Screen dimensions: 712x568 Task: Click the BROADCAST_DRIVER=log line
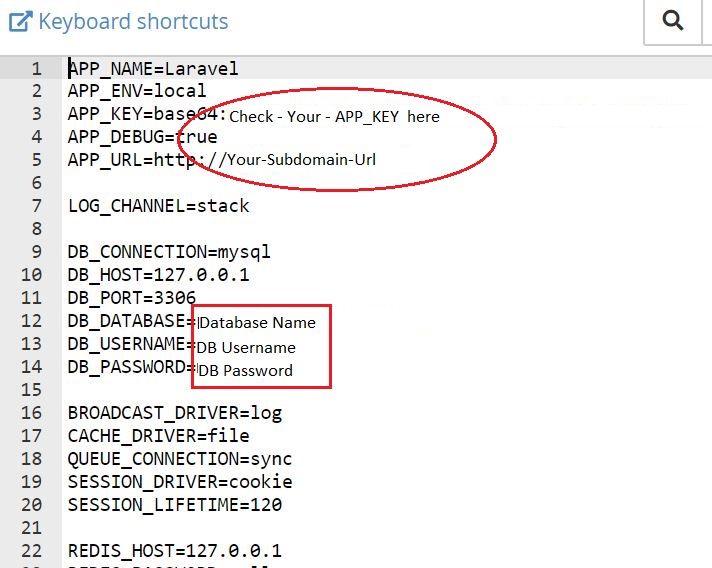pos(175,413)
